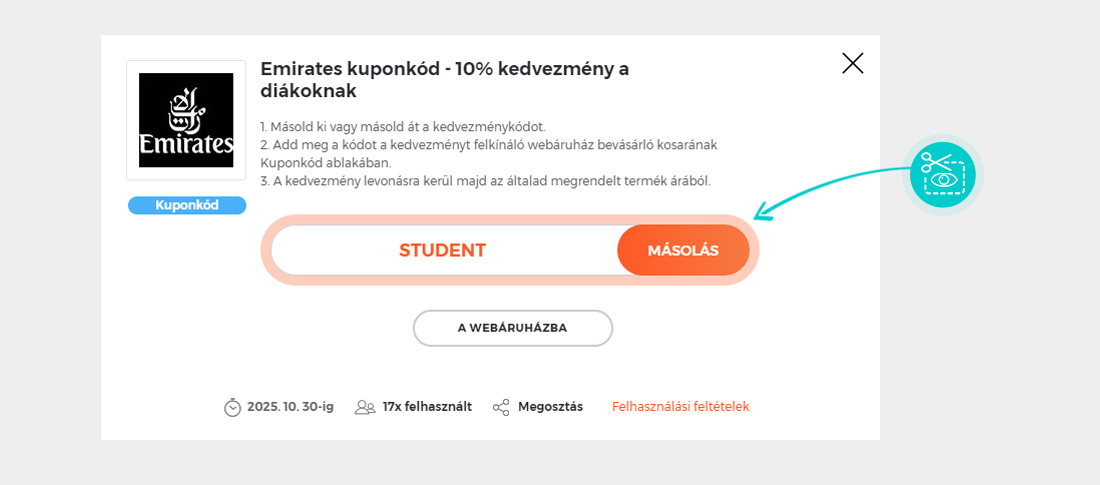This screenshot has height=485, width=1100.
Task: Click instruction step 2 about adding the code
Action: (x=488, y=145)
